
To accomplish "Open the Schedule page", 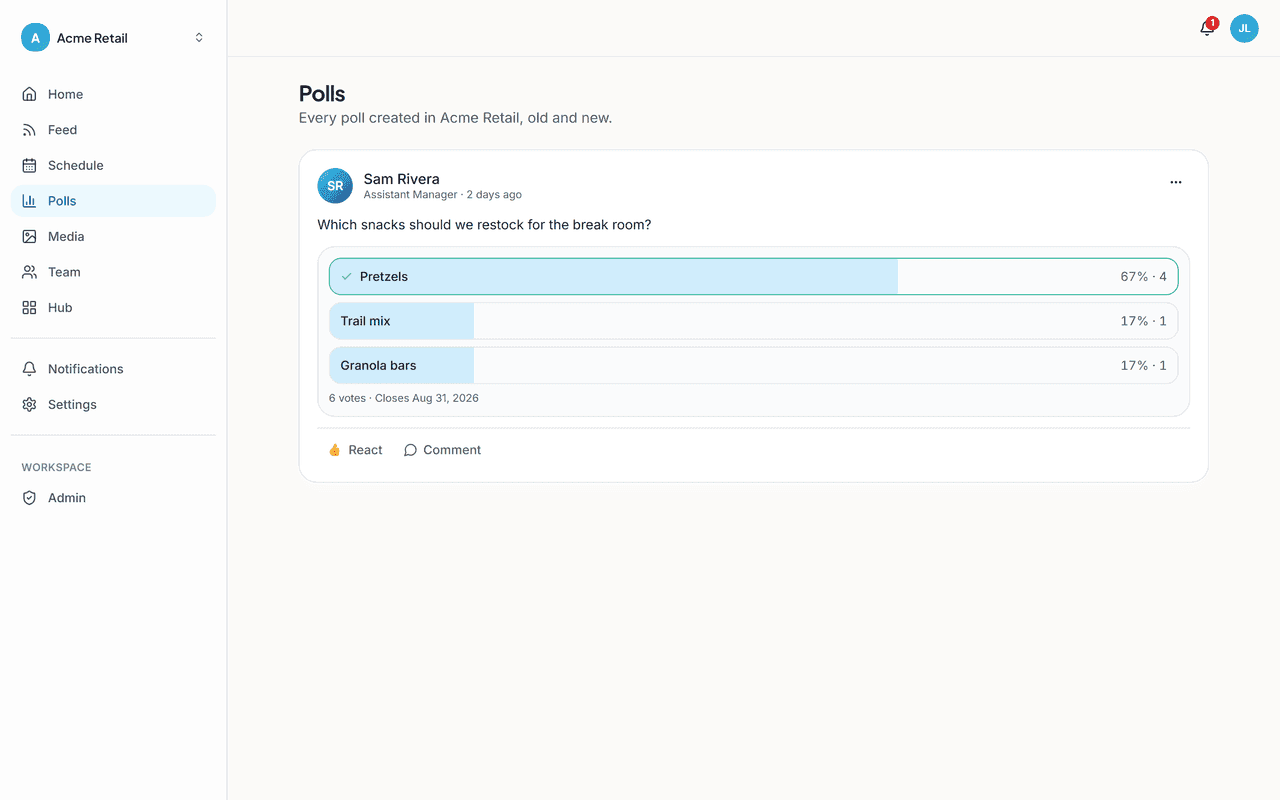I will point(113,165).
